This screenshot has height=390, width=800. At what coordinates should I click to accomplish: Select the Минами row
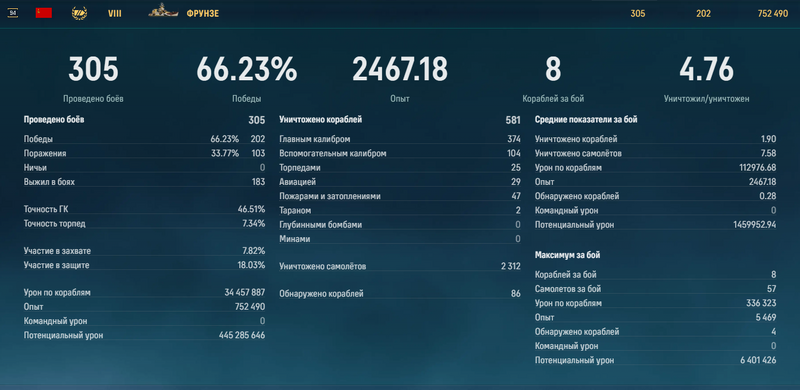point(400,239)
